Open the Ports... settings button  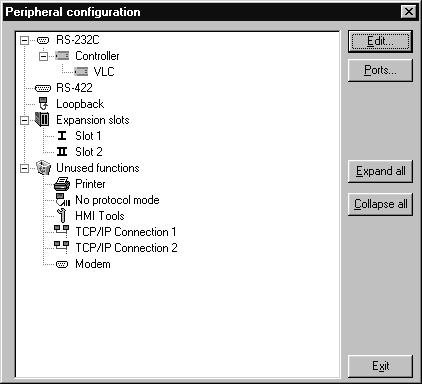pos(380,70)
